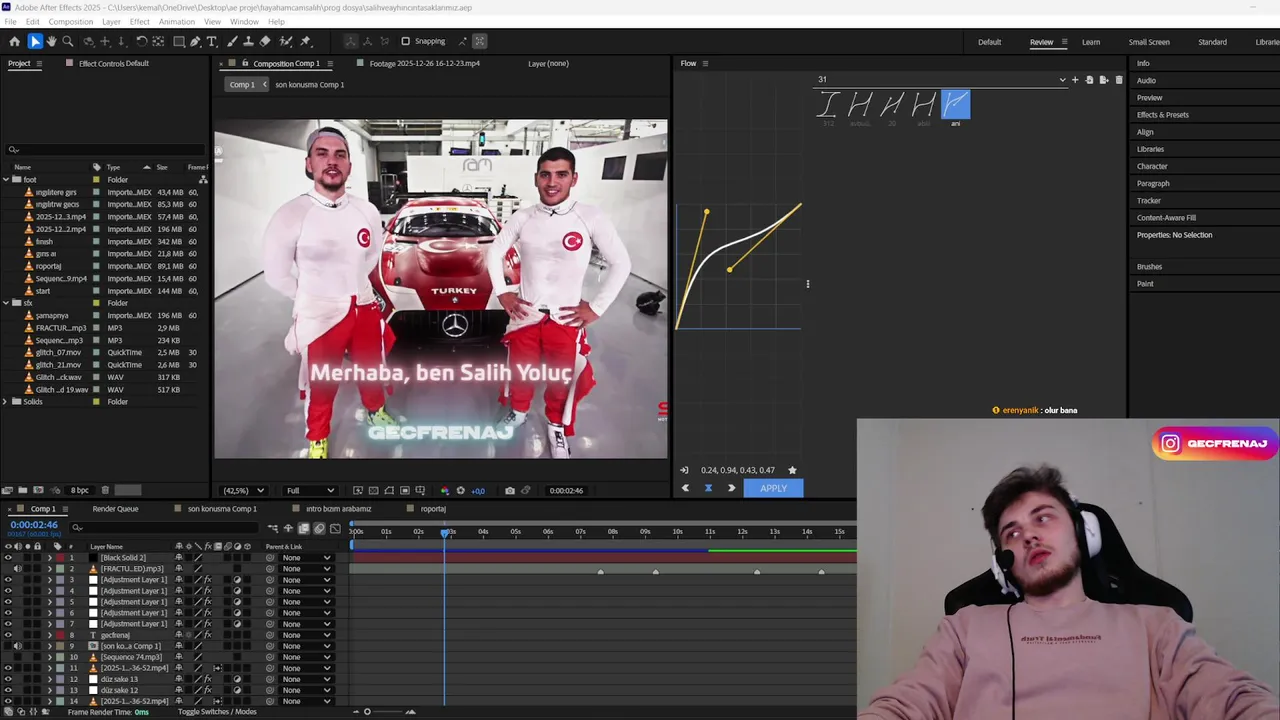Collapse the foot folder in Project
Viewport: 1280px width, 720px height.
(5, 180)
